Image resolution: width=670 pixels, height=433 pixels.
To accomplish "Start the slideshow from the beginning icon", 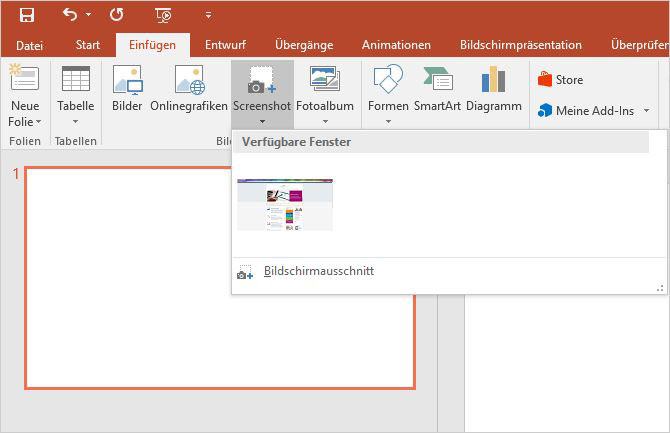I will click(x=163, y=15).
